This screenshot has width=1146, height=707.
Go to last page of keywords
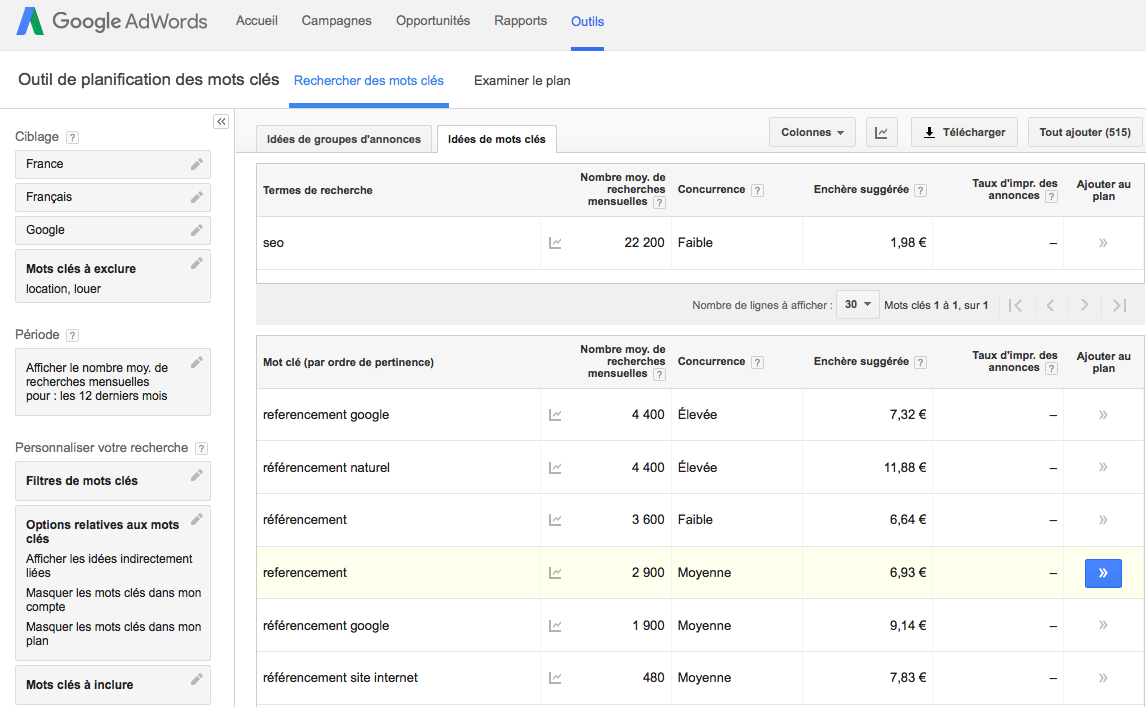[1120, 305]
